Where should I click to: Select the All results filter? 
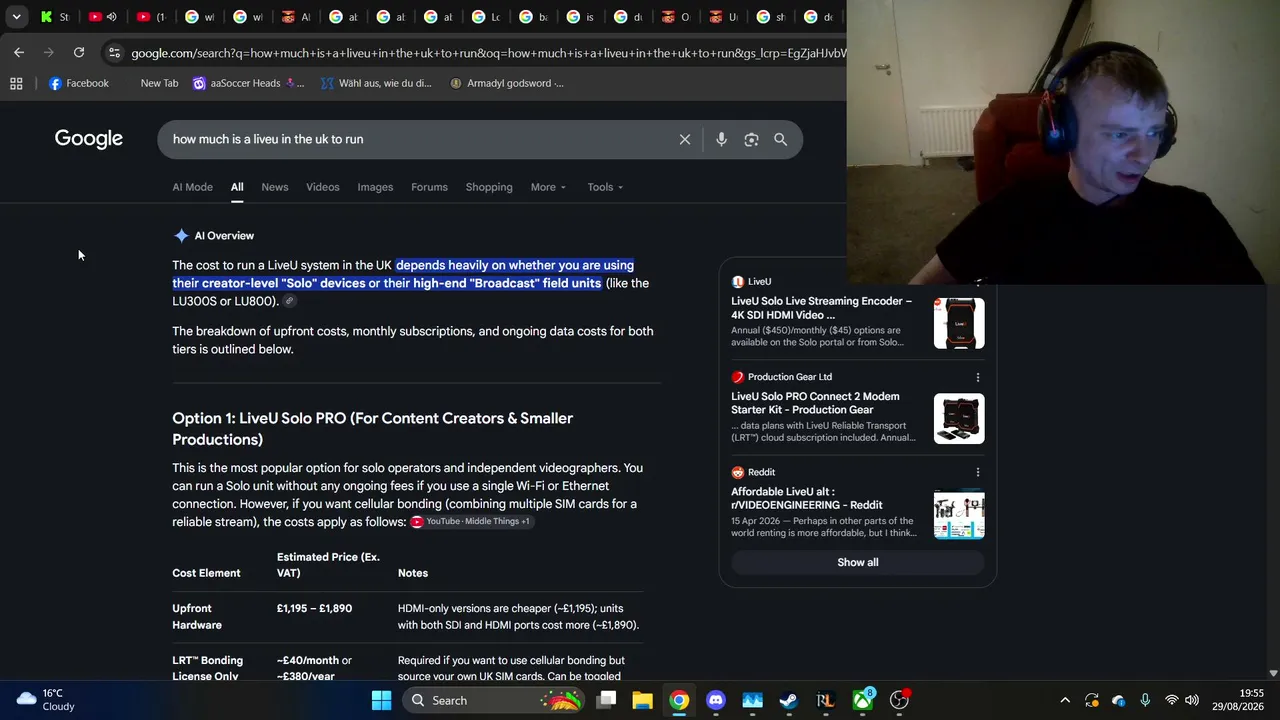pyautogui.click(x=237, y=187)
